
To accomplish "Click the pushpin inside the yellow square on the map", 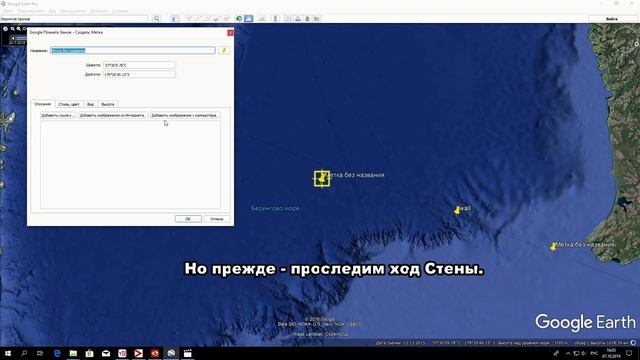I will [322, 178].
